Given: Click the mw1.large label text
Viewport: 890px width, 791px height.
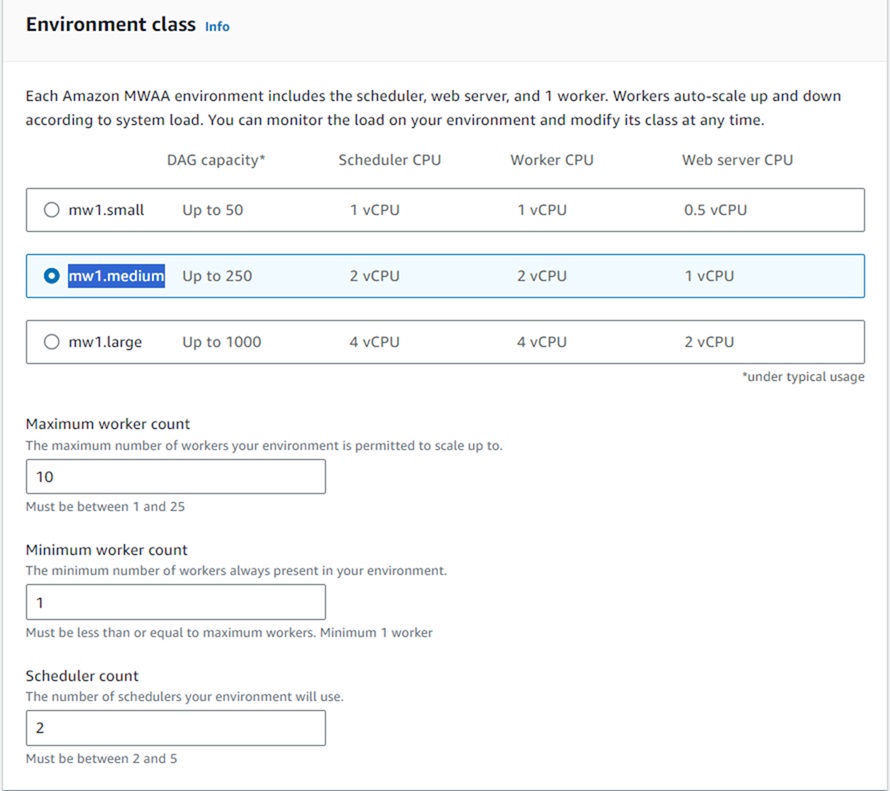Looking at the screenshot, I should click(x=105, y=342).
